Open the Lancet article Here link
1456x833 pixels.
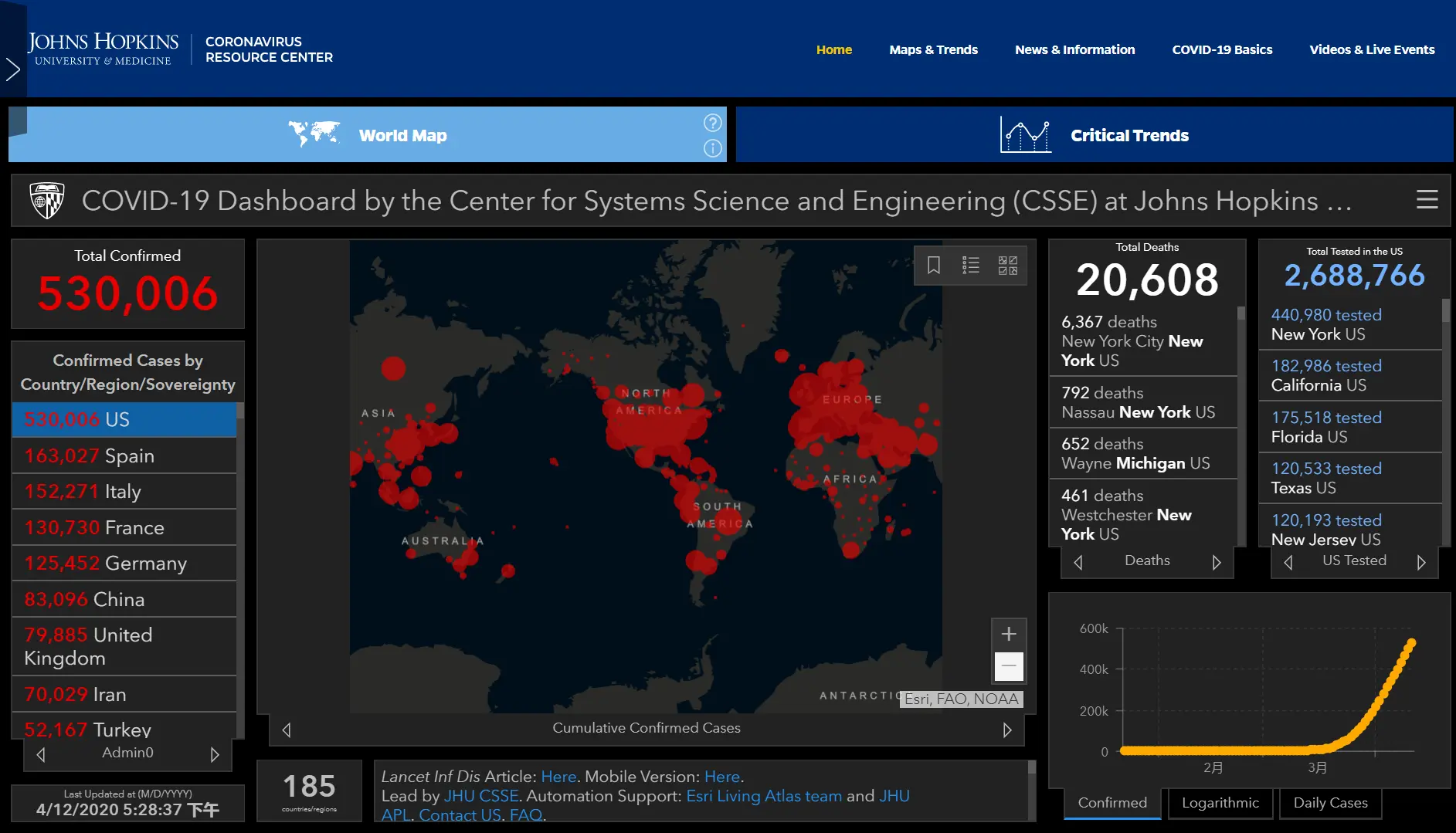pyautogui.click(x=558, y=777)
